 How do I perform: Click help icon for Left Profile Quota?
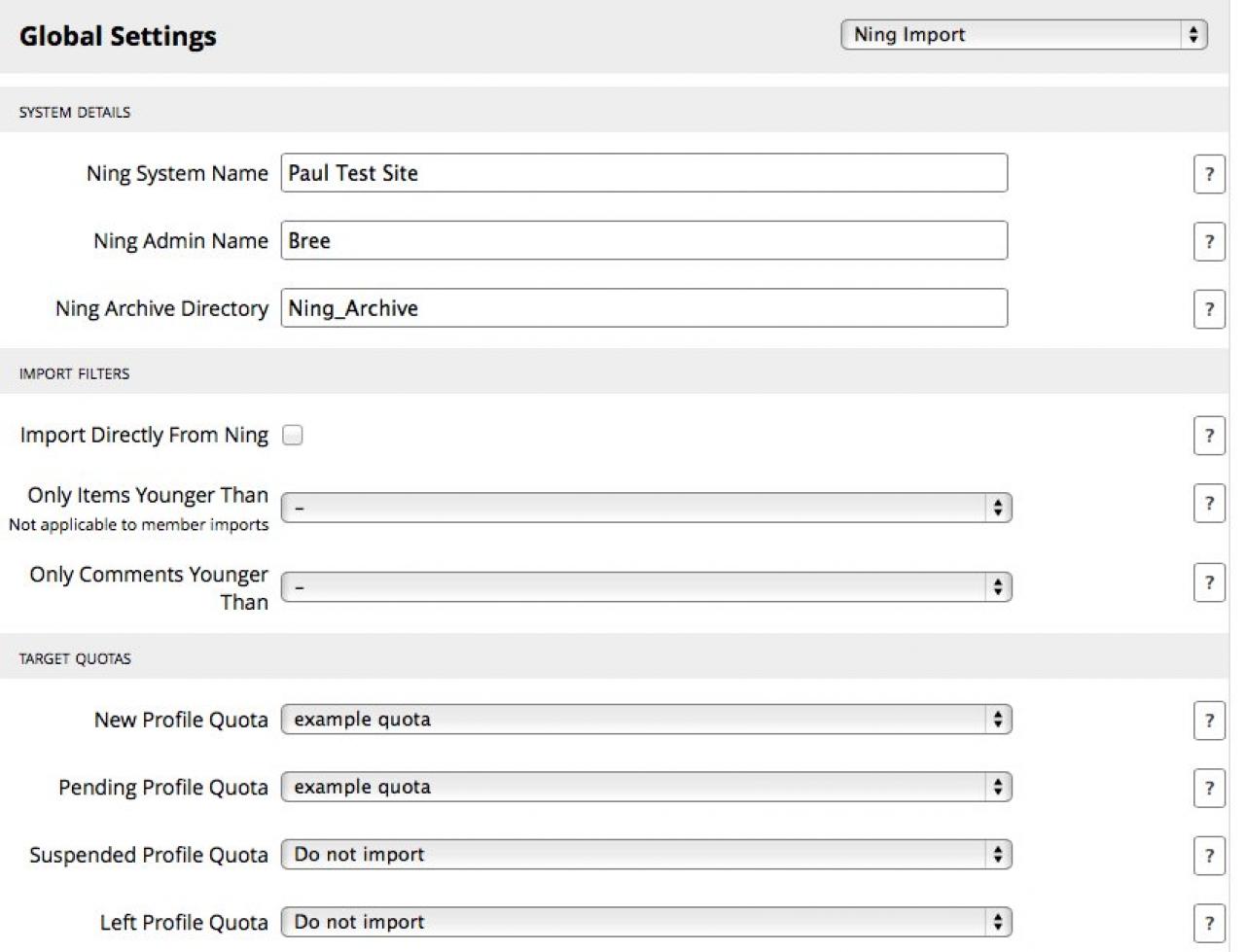[1208, 923]
